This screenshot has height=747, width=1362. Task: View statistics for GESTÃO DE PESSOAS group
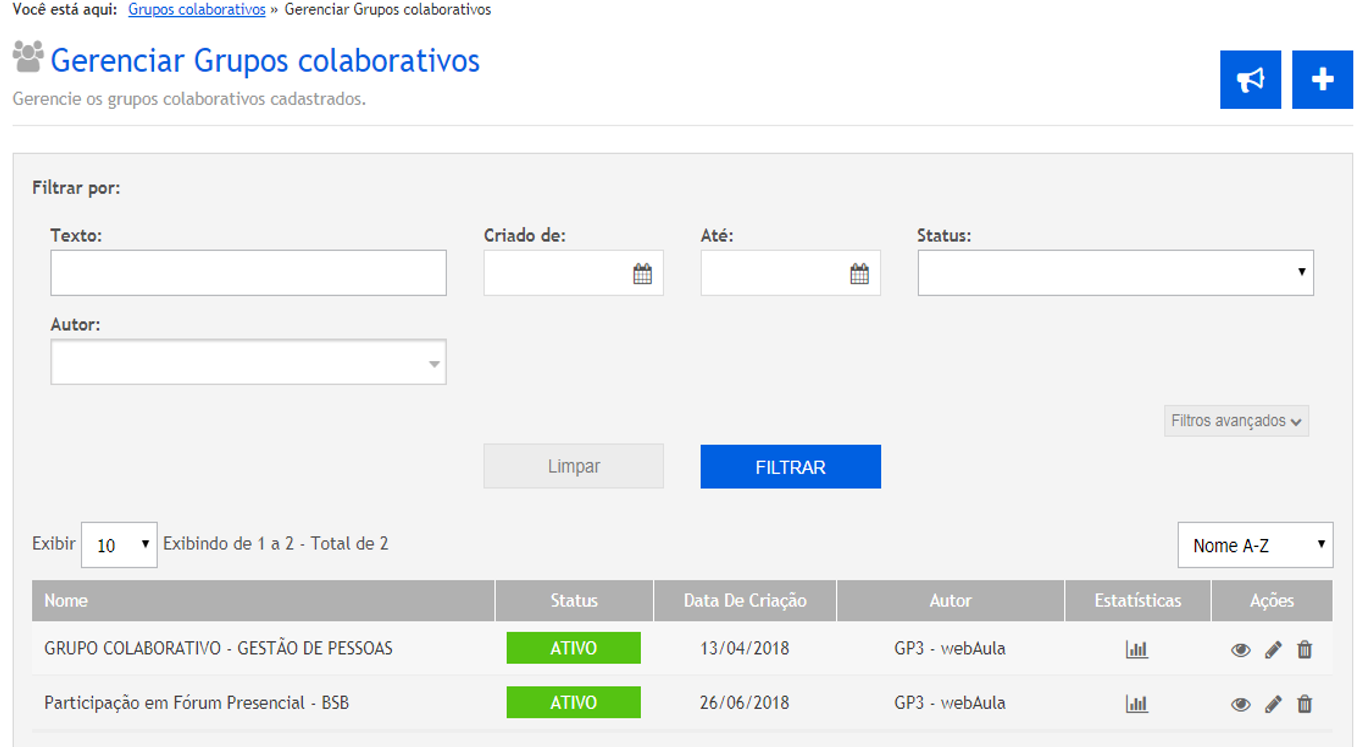tap(1137, 650)
